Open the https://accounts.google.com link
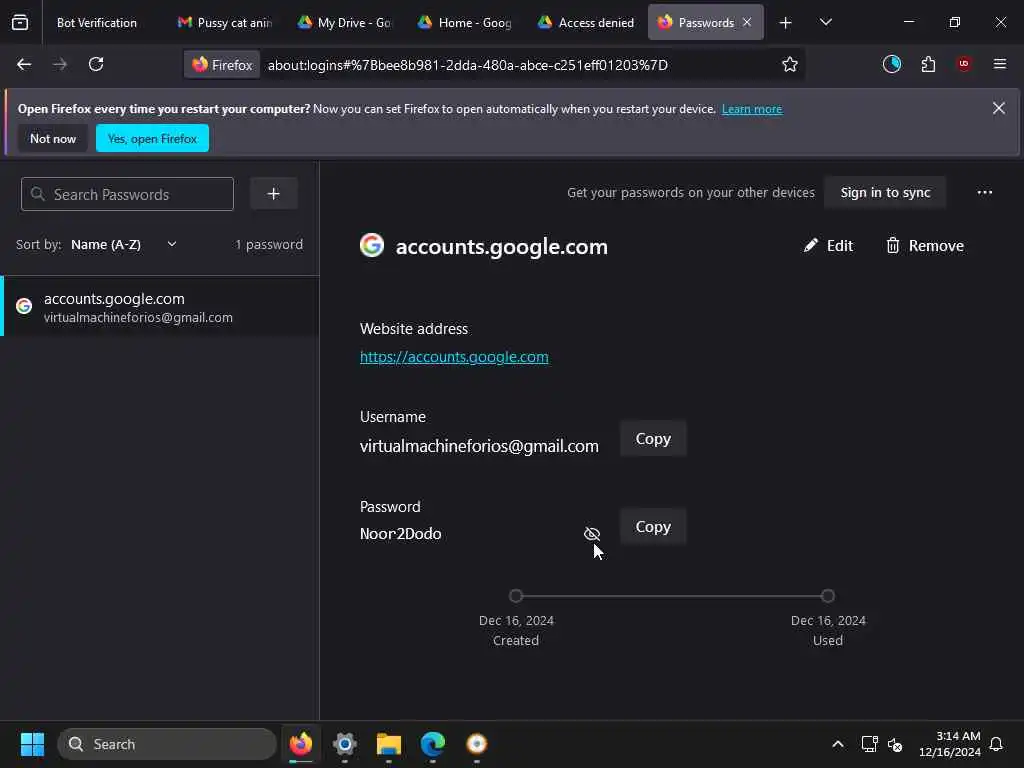1024x768 pixels. 454,357
